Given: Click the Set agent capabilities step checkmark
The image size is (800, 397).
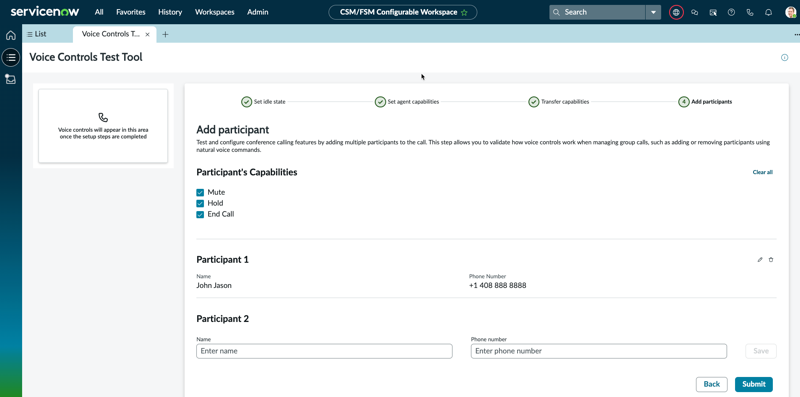Looking at the screenshot, I should click(380, 102).
